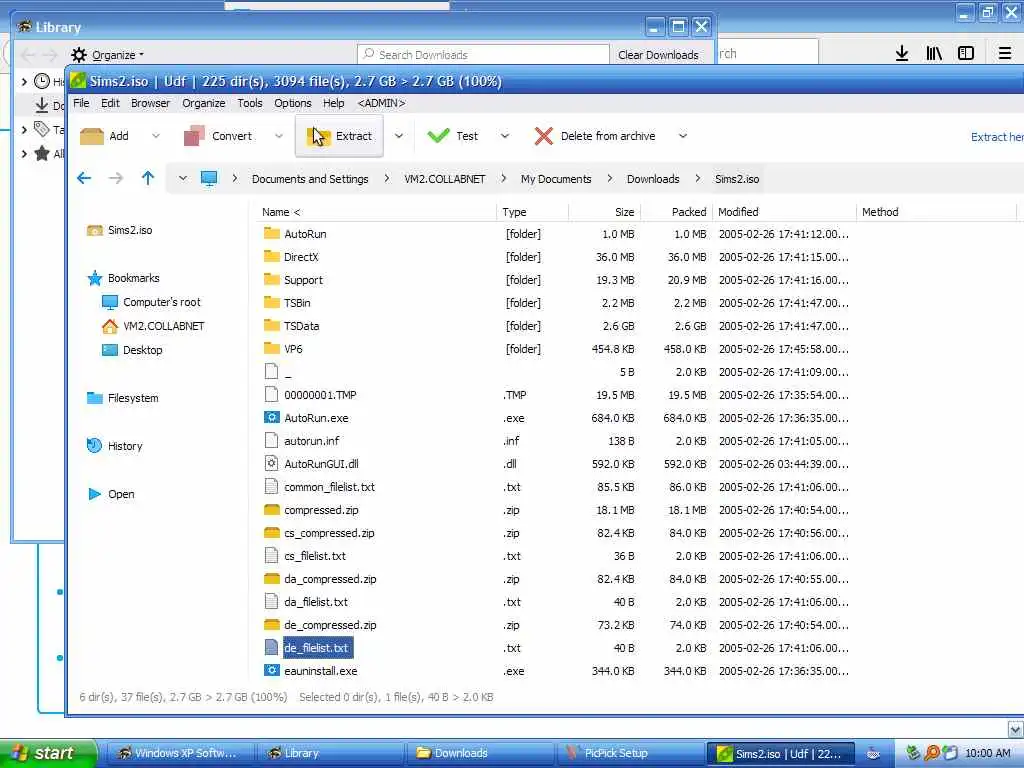The image size is (1024, 768).
Task: Click the Extract here link
Action: 997,136
